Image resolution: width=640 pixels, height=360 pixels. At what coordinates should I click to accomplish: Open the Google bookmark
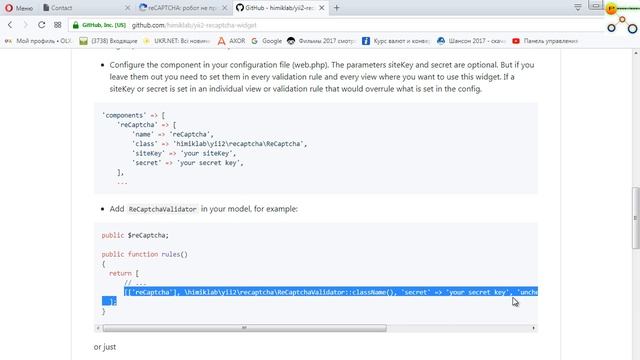click(x=267, y=41)
